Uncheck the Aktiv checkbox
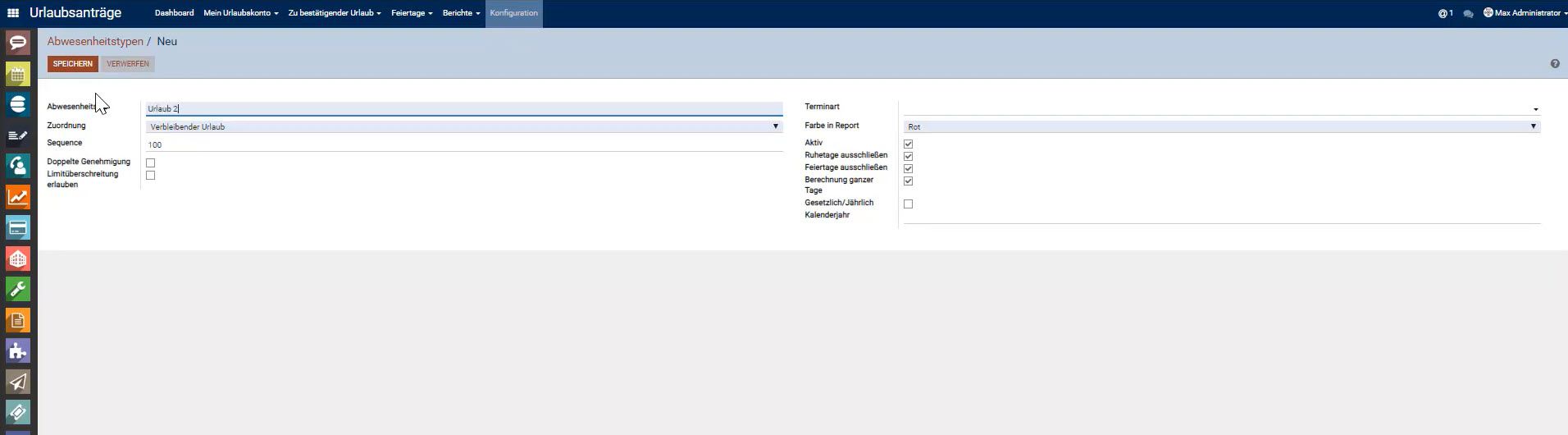The width and height of the screenshot is (1568, 435). click(908, 144)
